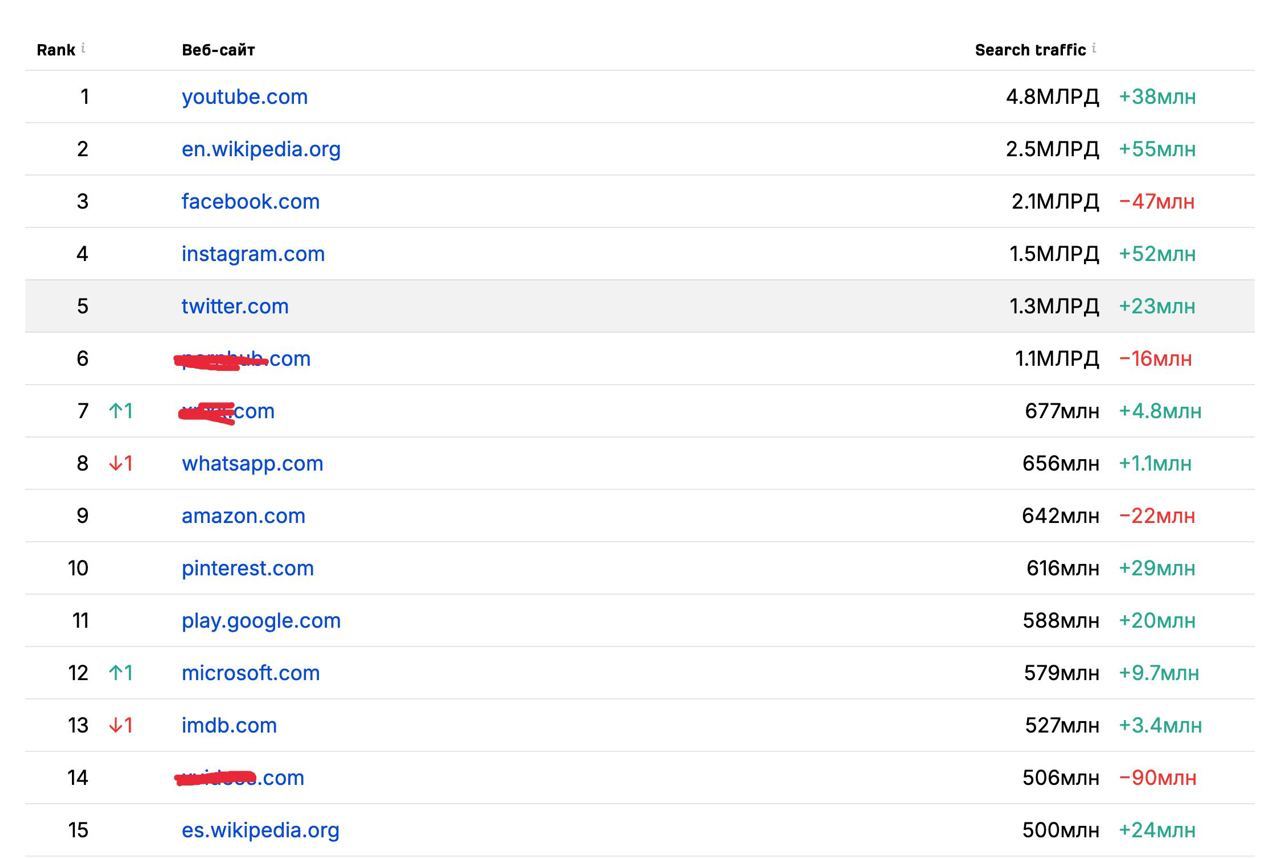Click the +3.4млн change value
This screenshot has width=1280, height=858.
[1160, 725]
